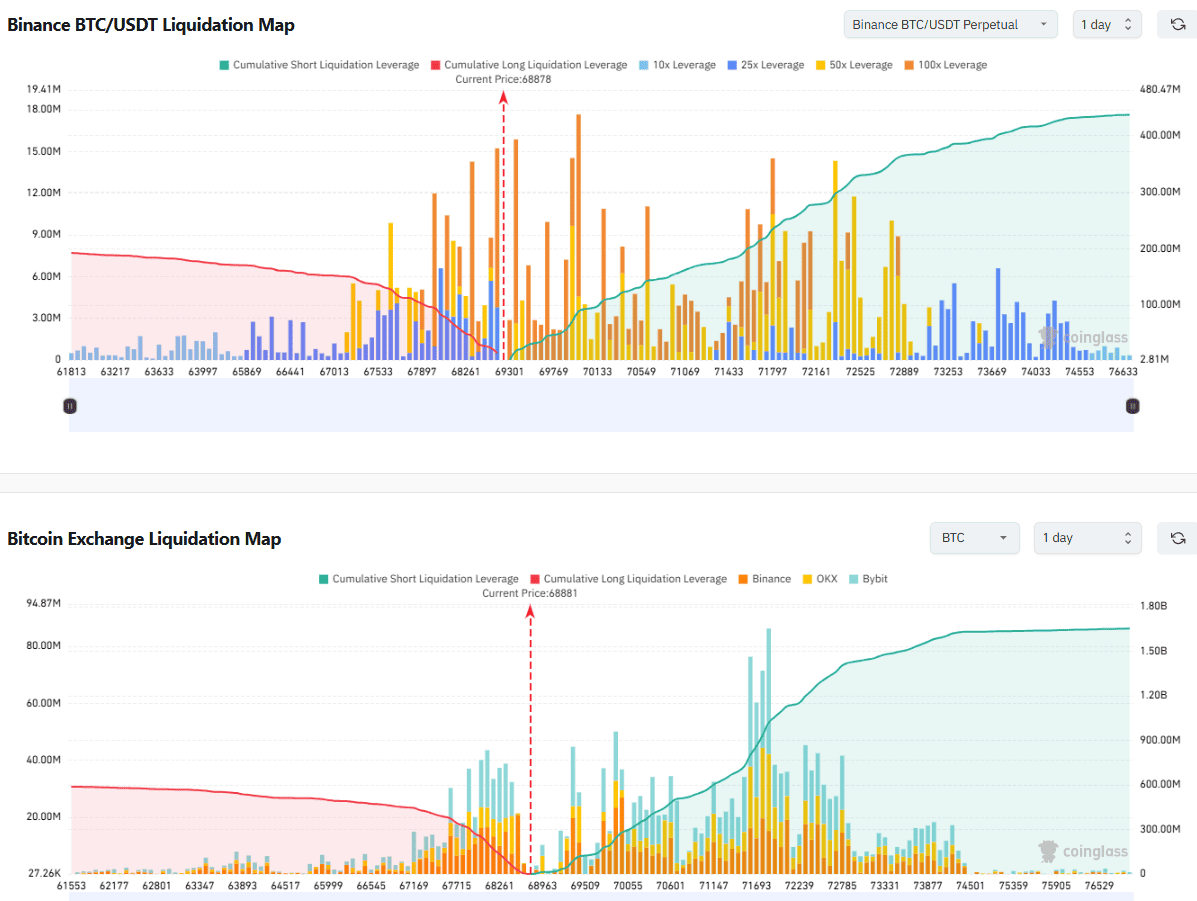Click the 27.26K axis label

point(45,873)
